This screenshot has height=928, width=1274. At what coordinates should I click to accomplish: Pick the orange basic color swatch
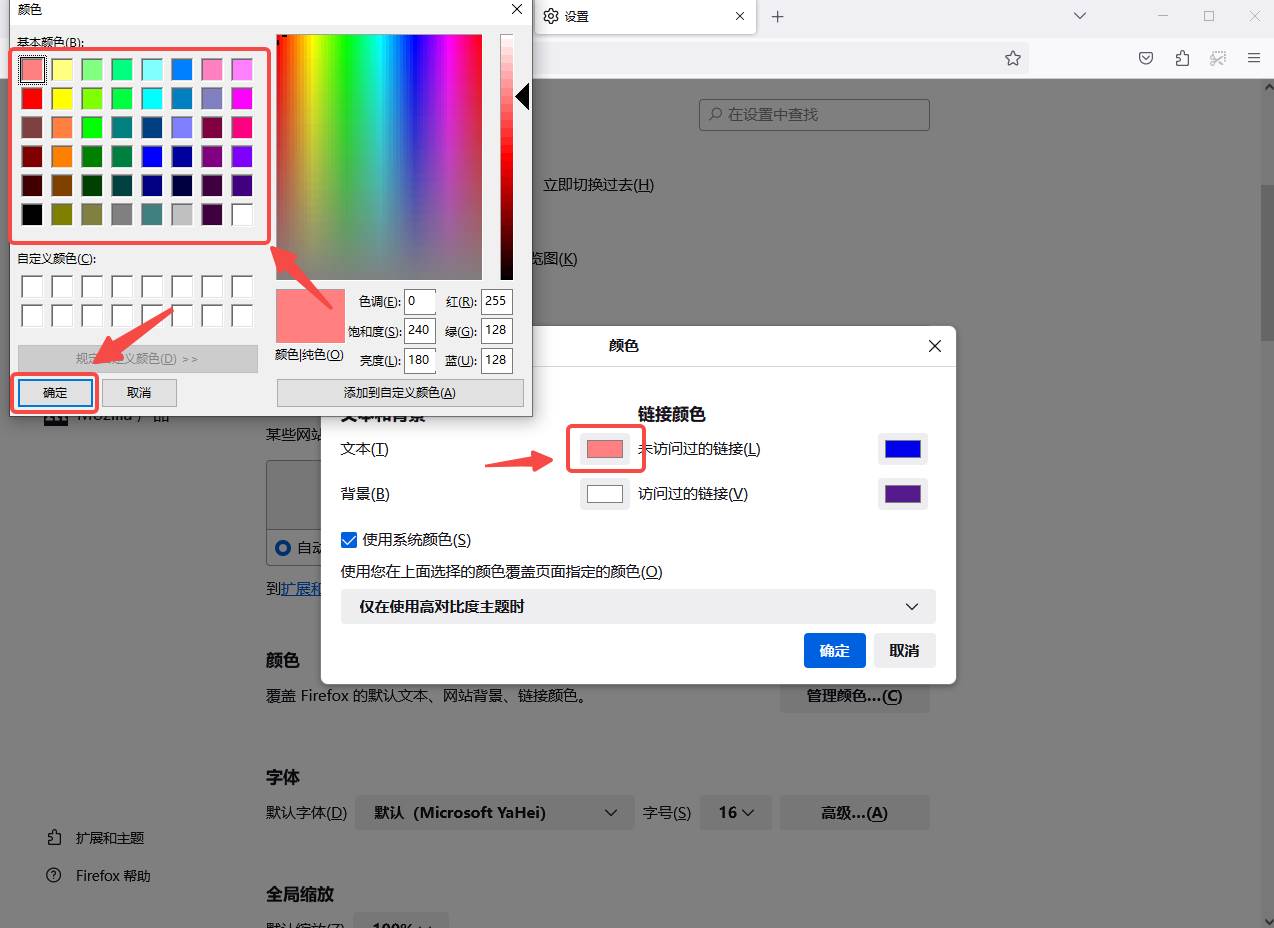coord(62,156)
